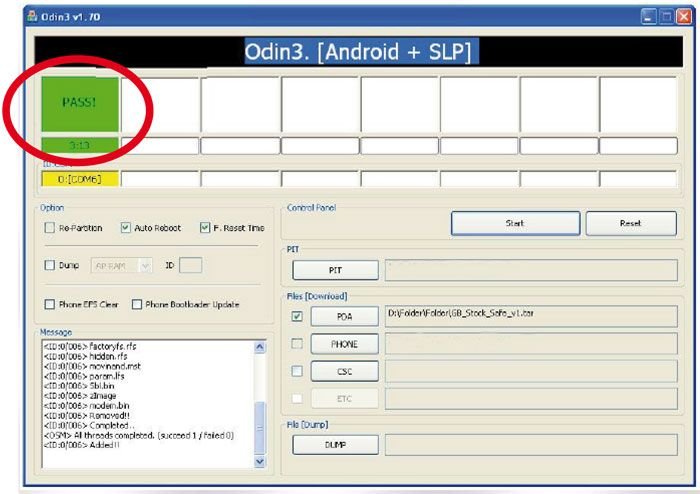700x494 pixels.
Task: Minimize the Odin3 window
Action: 648,17
